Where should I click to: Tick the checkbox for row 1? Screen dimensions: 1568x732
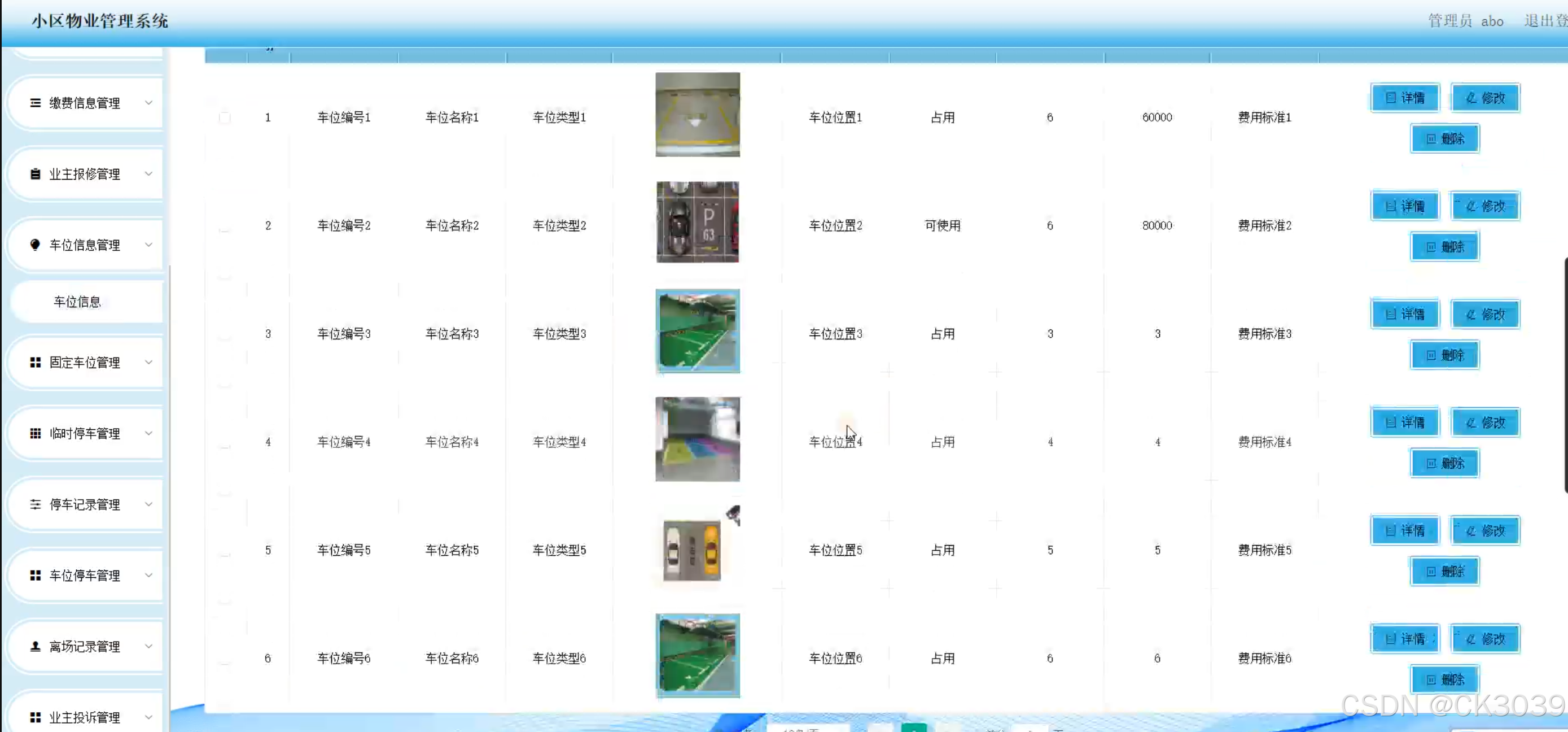225,117
